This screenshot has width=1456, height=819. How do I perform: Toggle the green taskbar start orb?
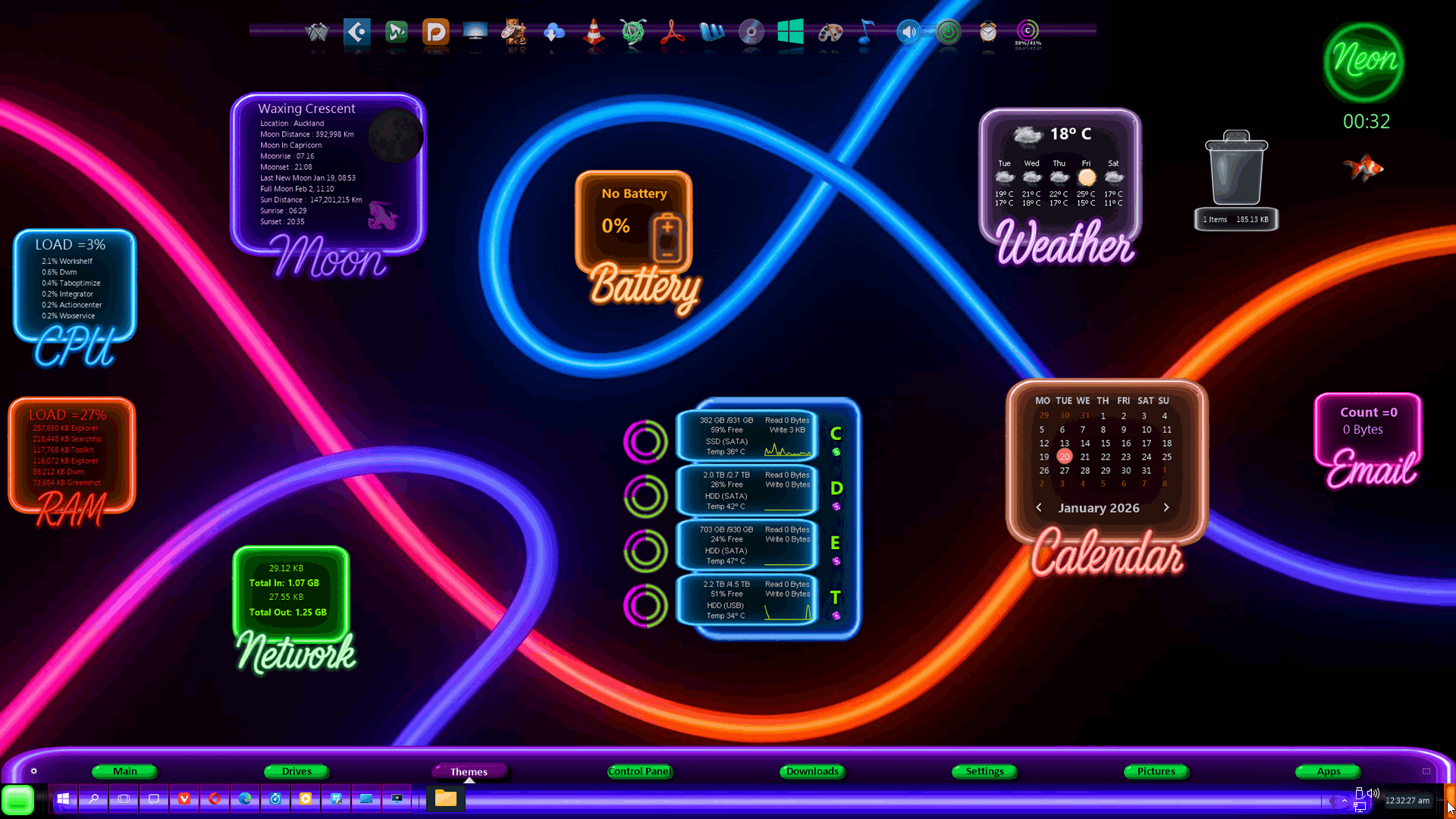pyautogui.click(x=17, y=800)
